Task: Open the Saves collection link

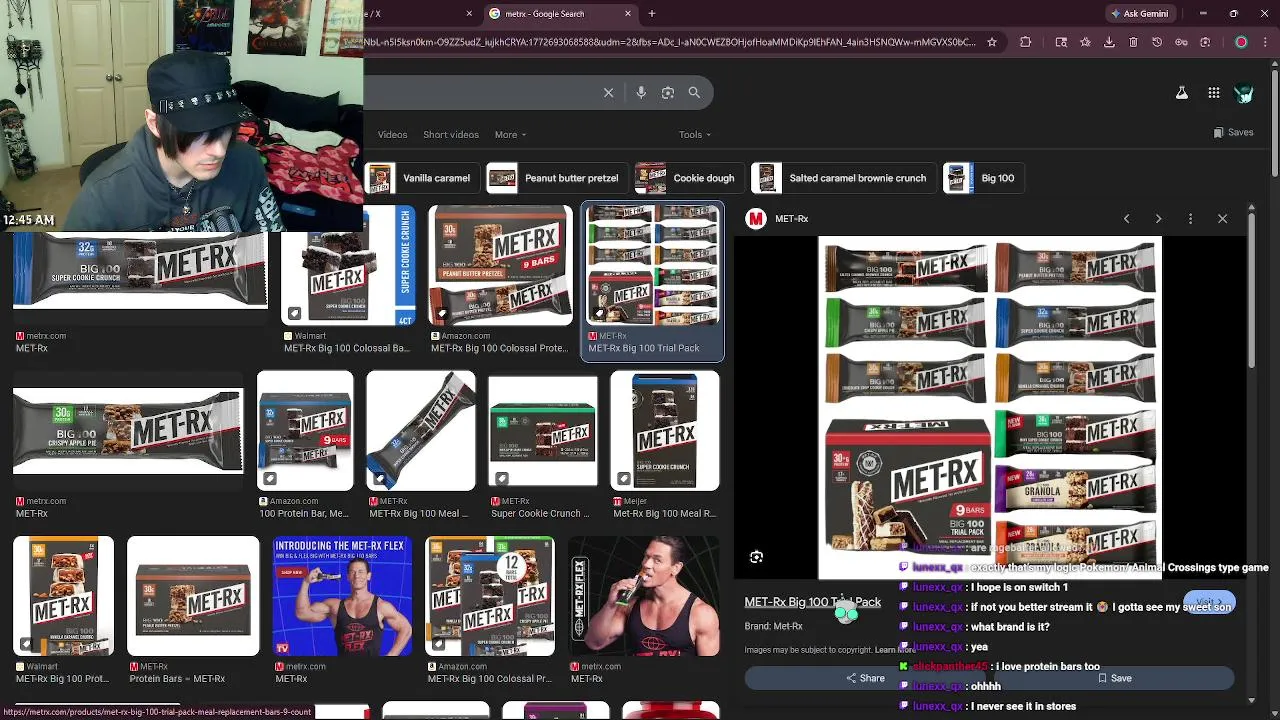Action: coord(1233,132)
